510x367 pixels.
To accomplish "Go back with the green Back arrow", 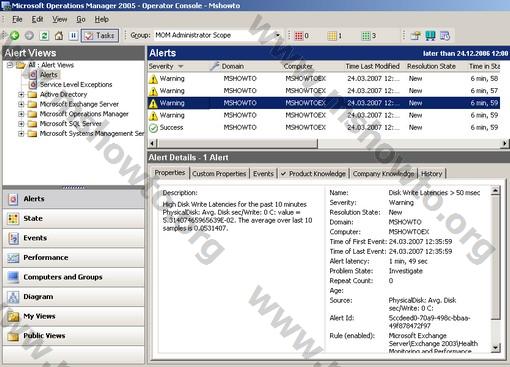I will pos(15,35).
